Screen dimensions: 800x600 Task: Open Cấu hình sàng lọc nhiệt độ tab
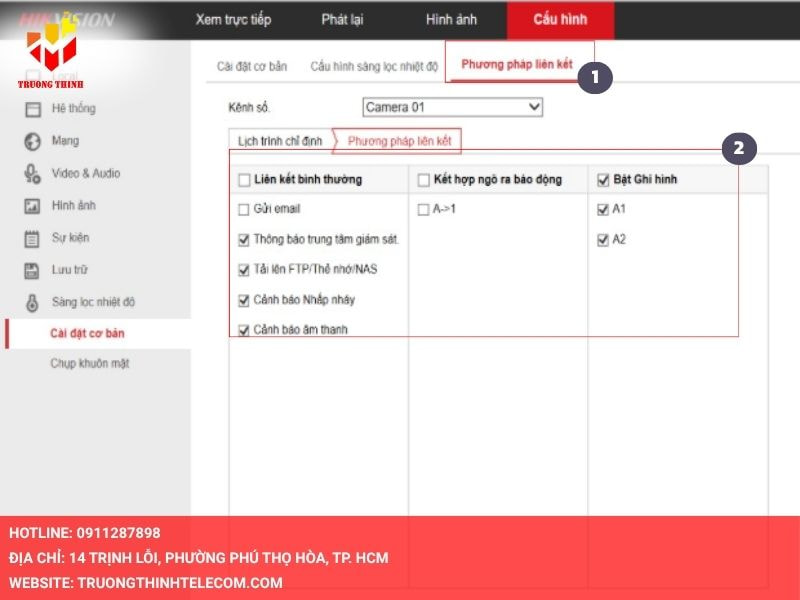coord(374,66)
